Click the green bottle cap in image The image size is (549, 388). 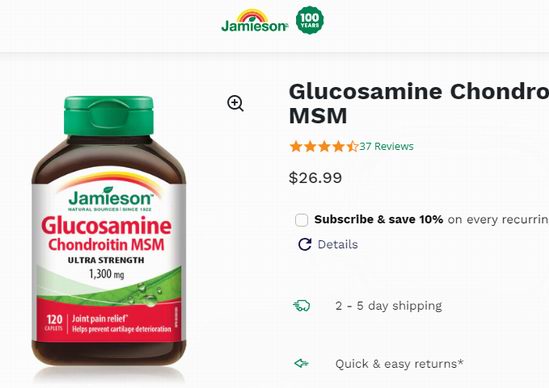coord(109,116)
